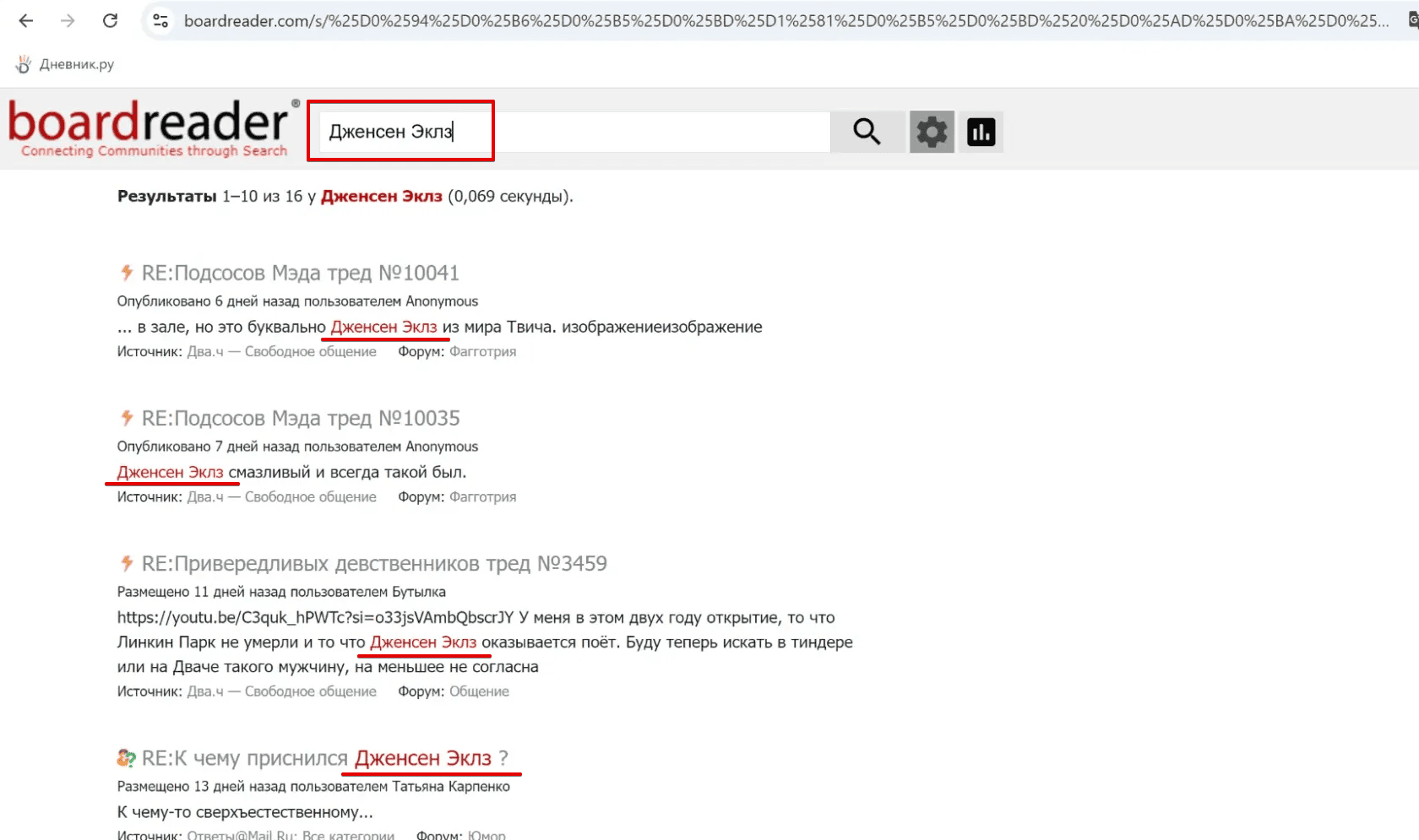Open result RE:К чему приснился Дженсен Эклз ?
1419x840 pixels.
(325, 758)
